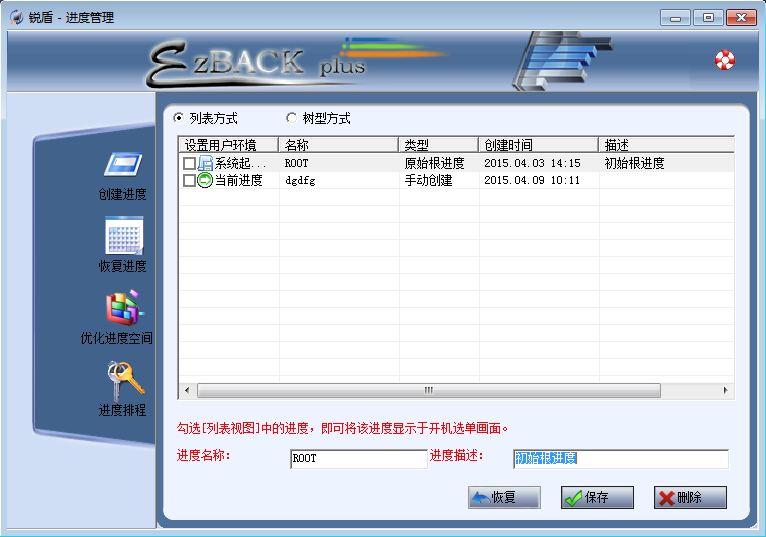Viewport: 766px width, 537px height.
Task: Maximize the 锐盾 进度管理 window
Action: point(708,18)
